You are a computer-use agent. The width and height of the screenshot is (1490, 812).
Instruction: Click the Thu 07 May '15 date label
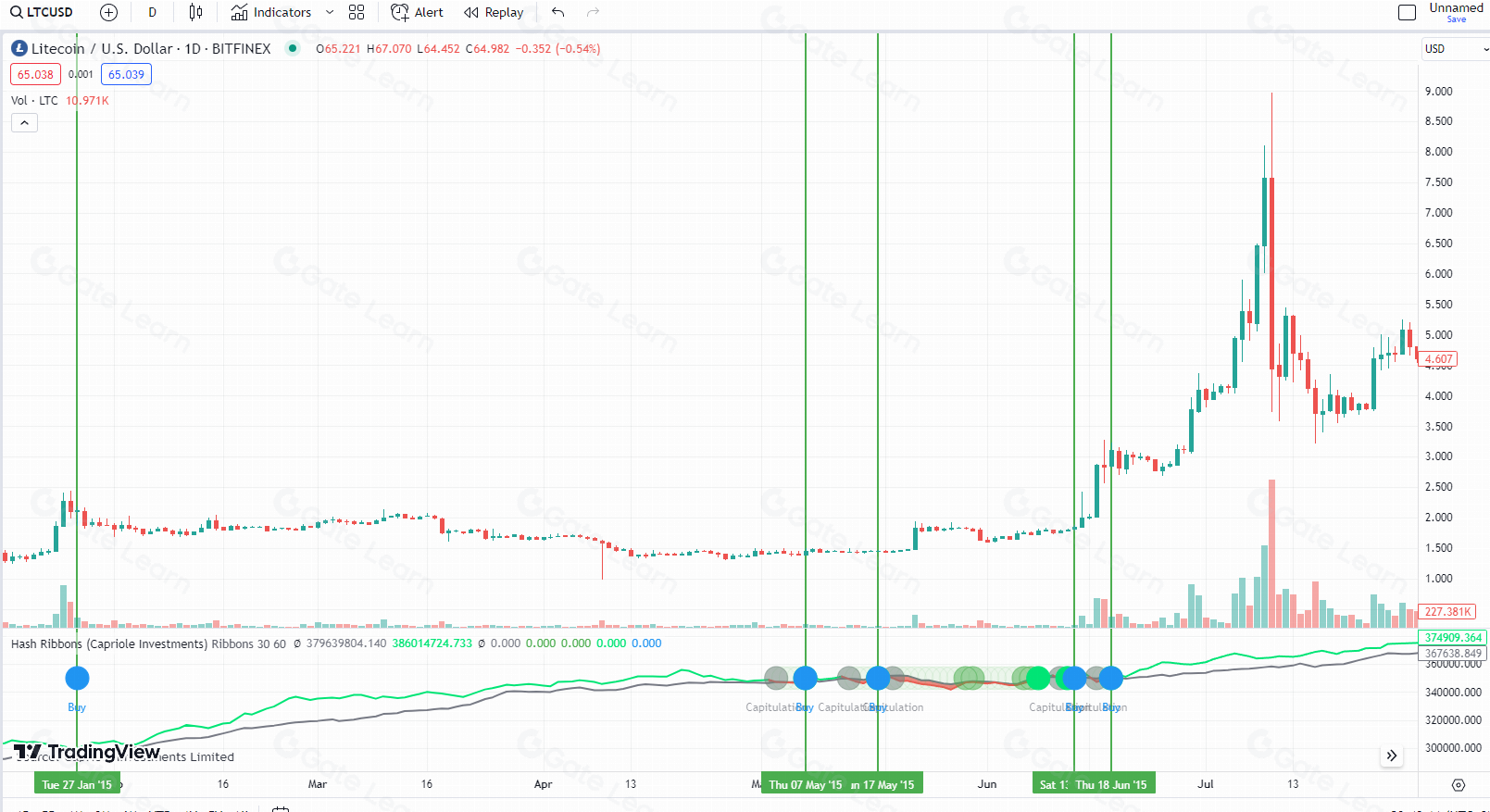click(x=805, y=784)
